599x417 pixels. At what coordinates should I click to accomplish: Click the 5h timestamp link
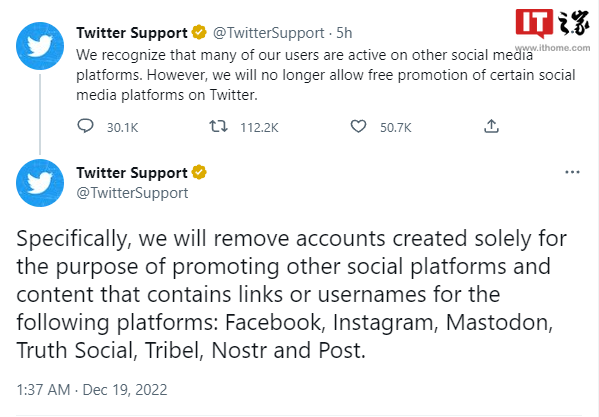point(344,33)
